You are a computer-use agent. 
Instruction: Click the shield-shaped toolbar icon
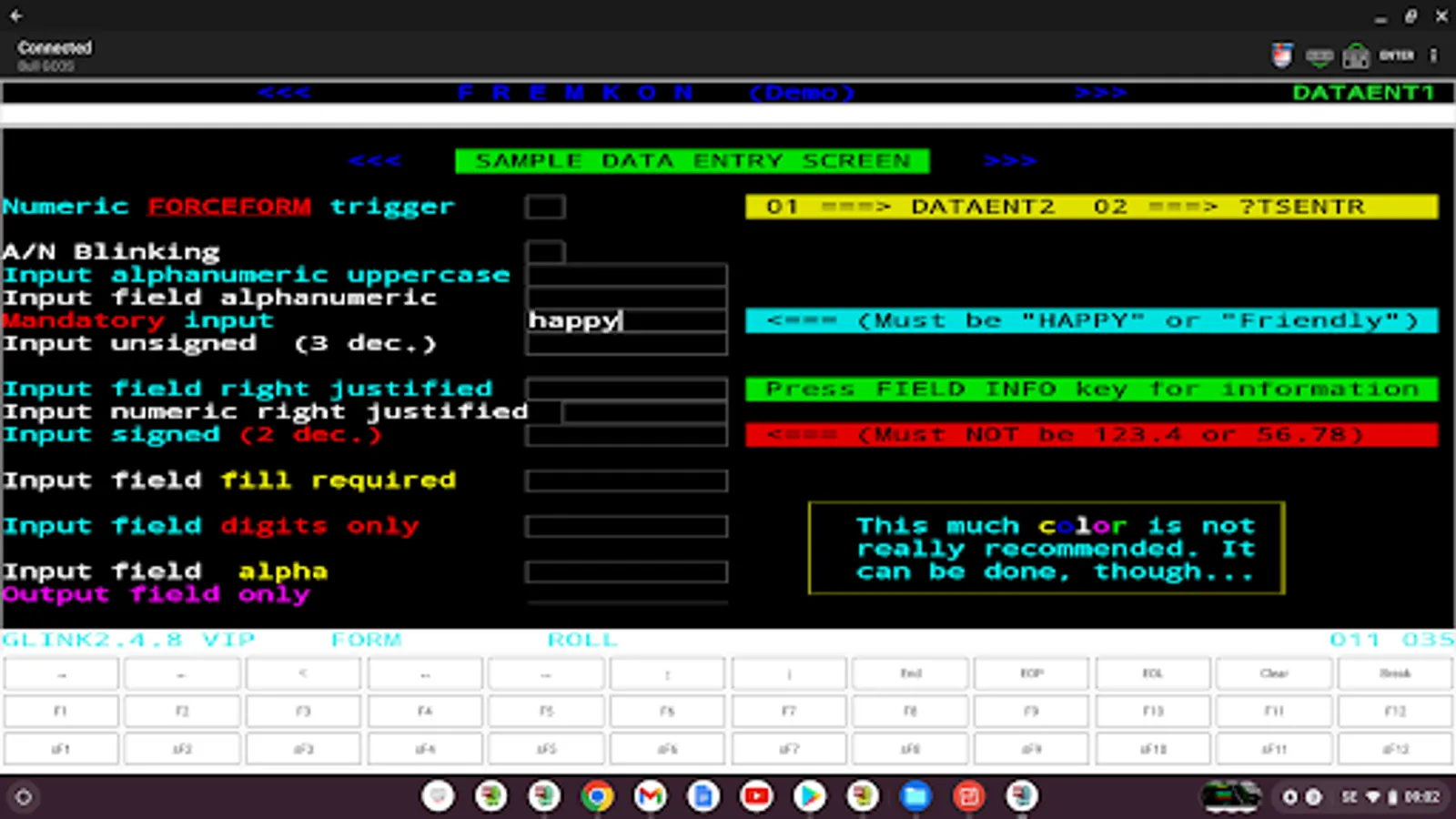pos(1282,56)
